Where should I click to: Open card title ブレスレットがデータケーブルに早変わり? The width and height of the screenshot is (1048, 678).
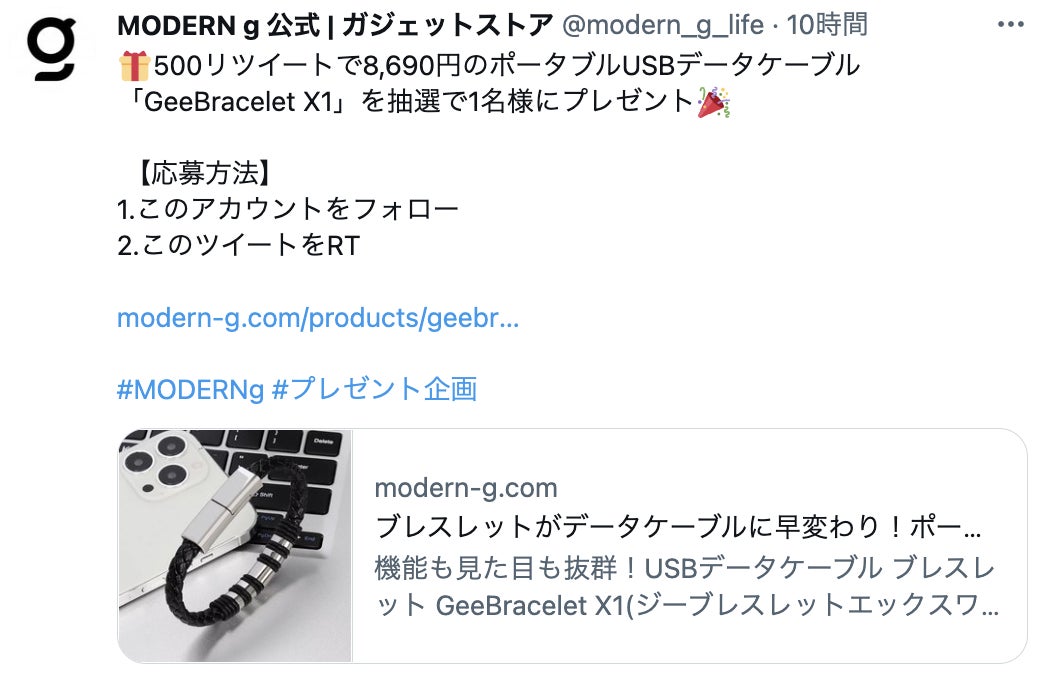coord(678,527)
